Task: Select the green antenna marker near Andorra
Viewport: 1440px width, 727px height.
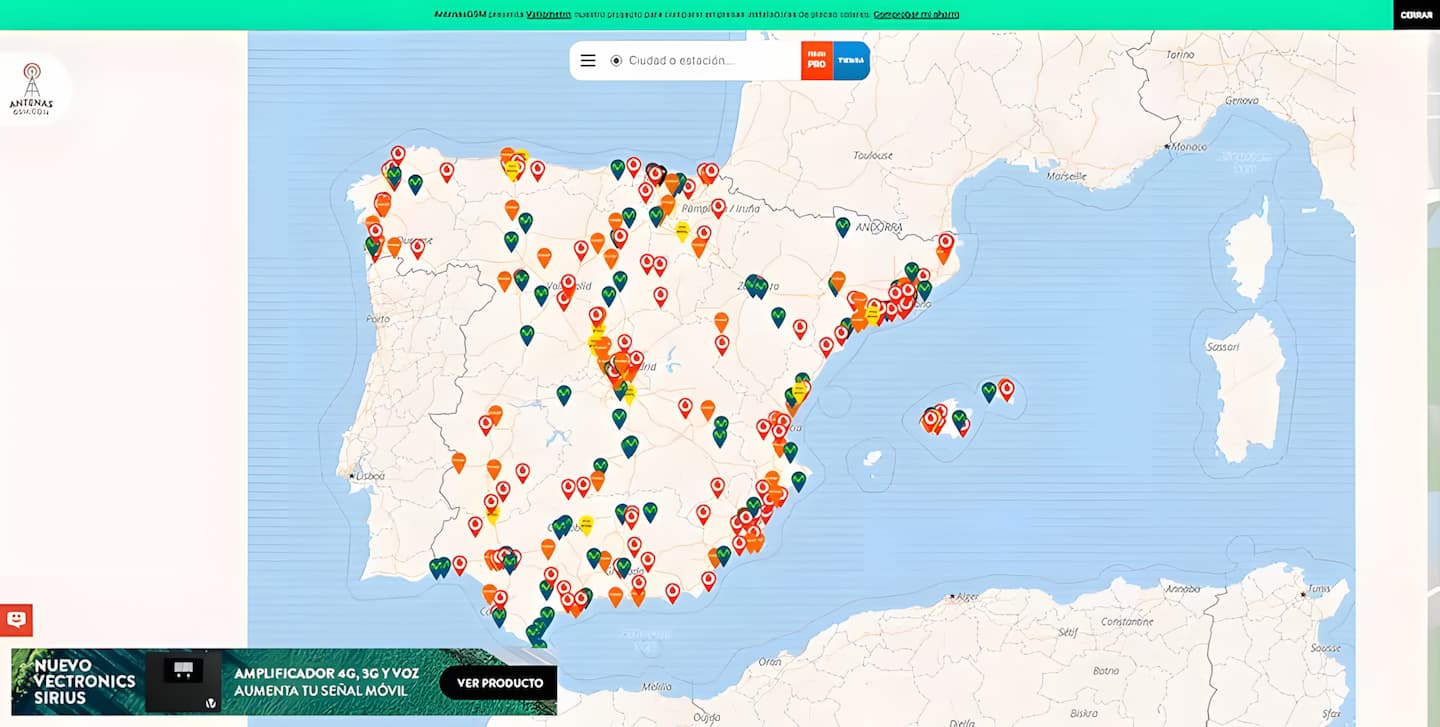Action: click(843, 226)
